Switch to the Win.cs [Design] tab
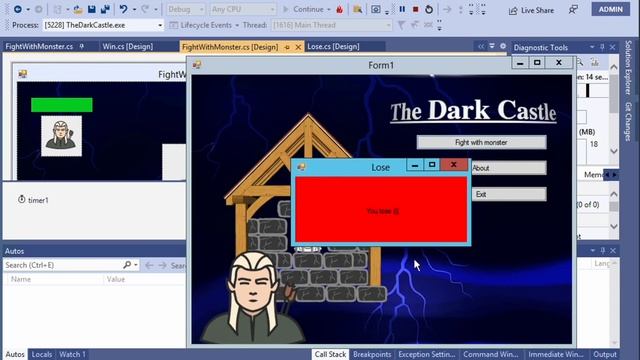The height and width of the screenshot is (360, 640). coord(128,47)
